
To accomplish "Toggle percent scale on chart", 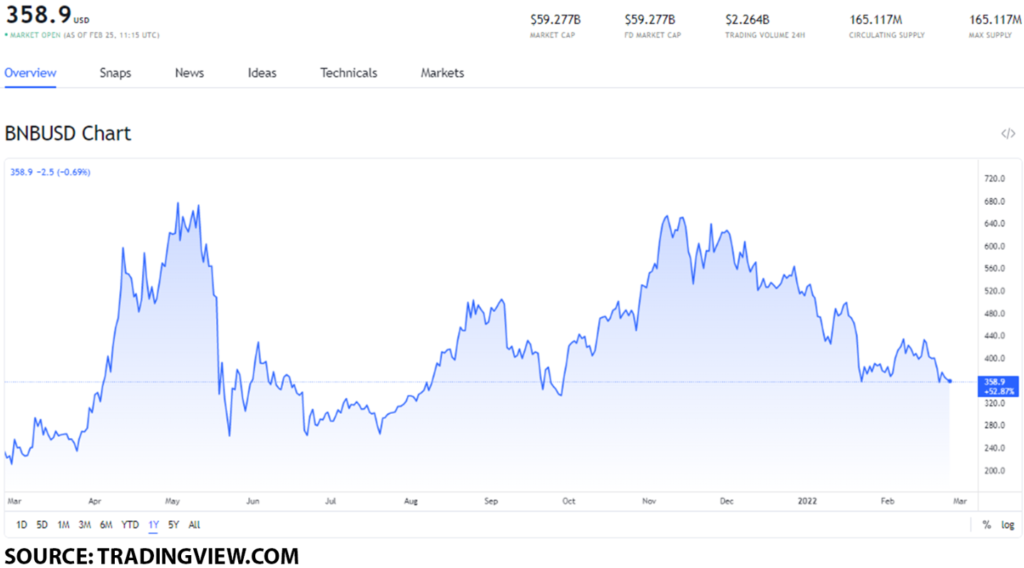I will (987, 525).
